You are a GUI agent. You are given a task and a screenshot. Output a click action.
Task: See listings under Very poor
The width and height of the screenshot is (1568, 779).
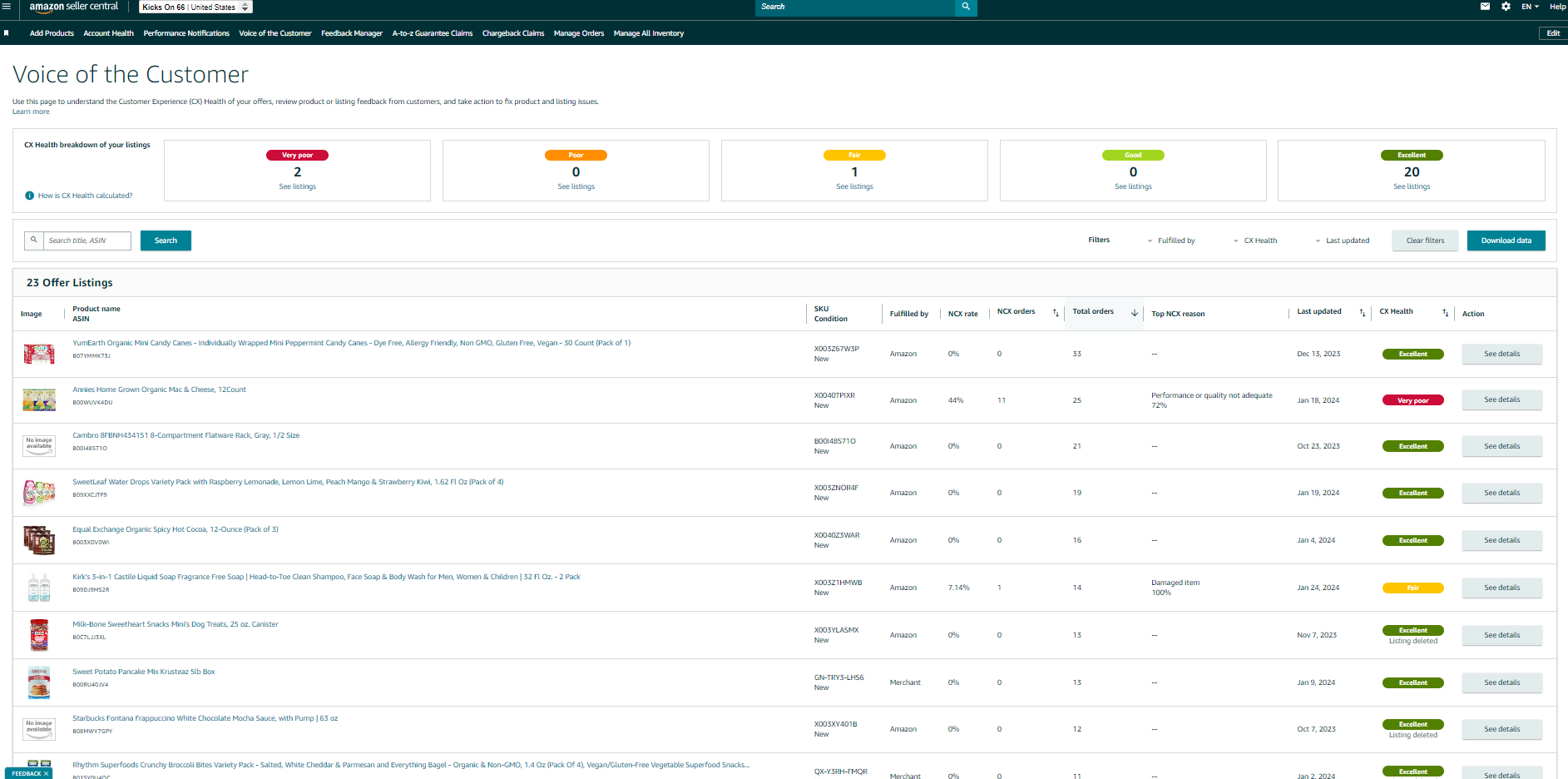point(297,186)
